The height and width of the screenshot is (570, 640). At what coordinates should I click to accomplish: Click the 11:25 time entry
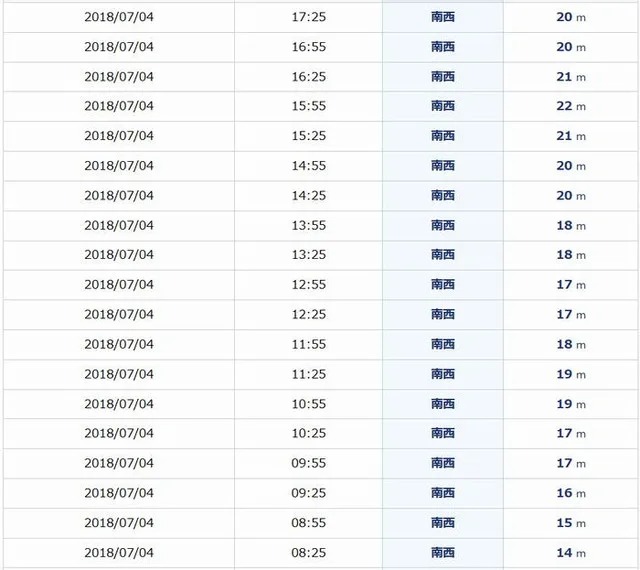tap(309, 374)
